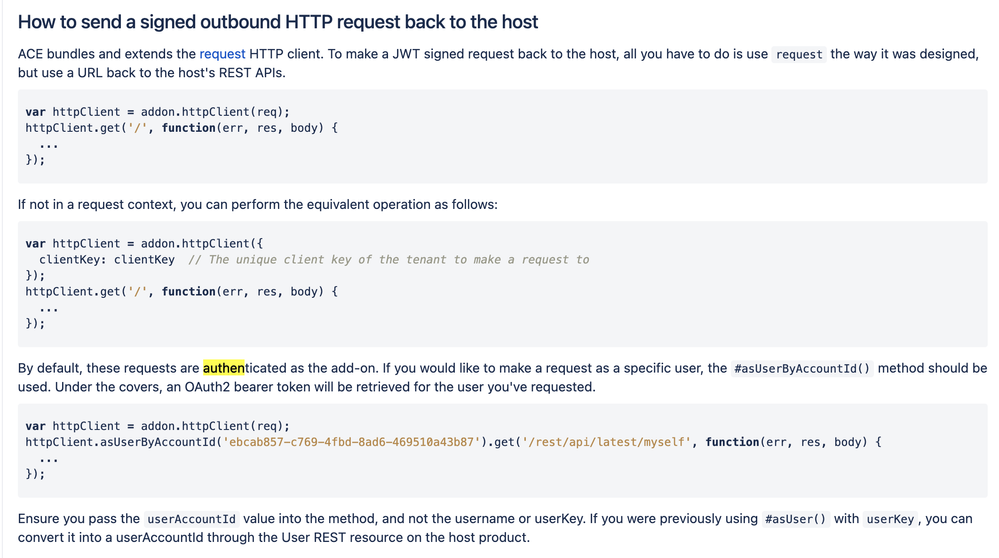Click "addon.httpClient({" in the second code block
The image size is (999, 558).
(x=202, y=244)
